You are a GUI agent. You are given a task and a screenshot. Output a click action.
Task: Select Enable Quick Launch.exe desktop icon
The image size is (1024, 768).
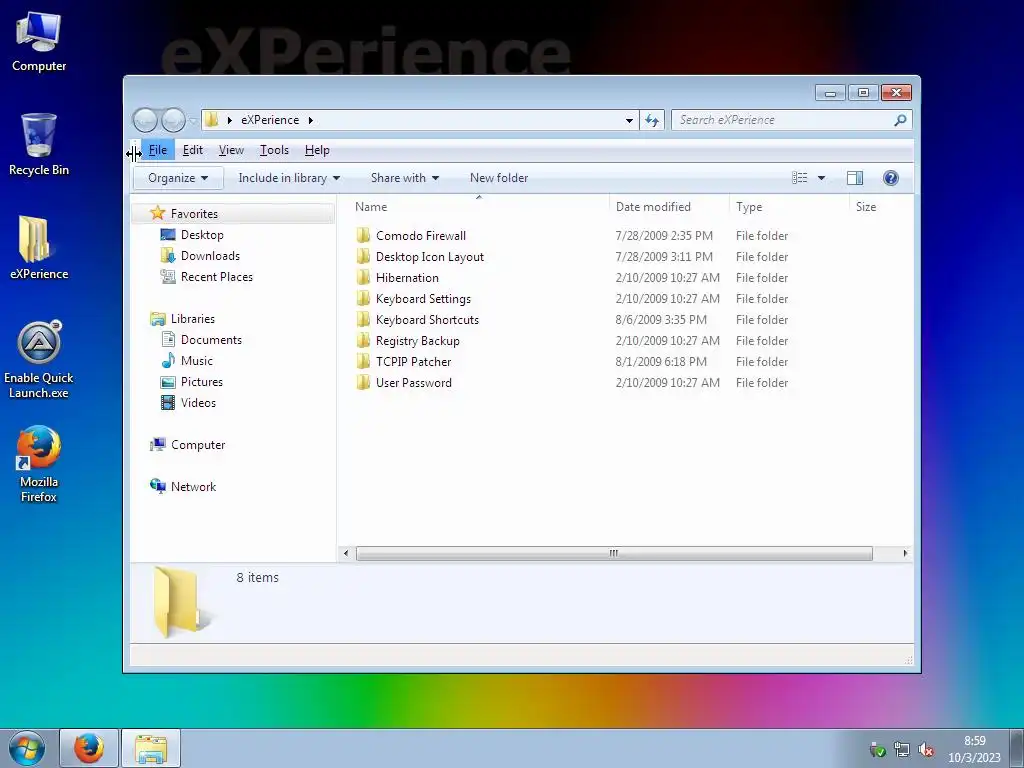pos(39,359)
